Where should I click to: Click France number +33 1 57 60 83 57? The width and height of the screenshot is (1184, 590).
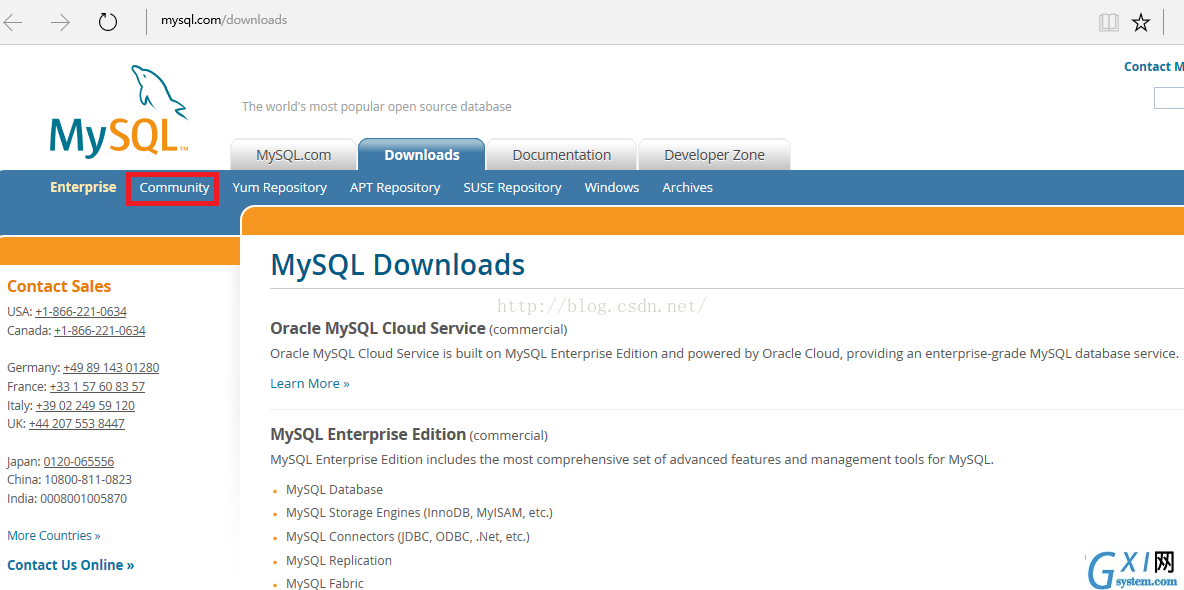point(97,387)
